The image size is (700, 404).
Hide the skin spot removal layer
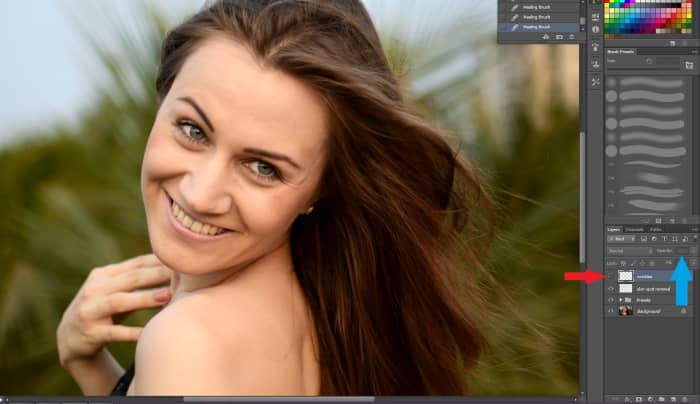(x=611, y=289)
